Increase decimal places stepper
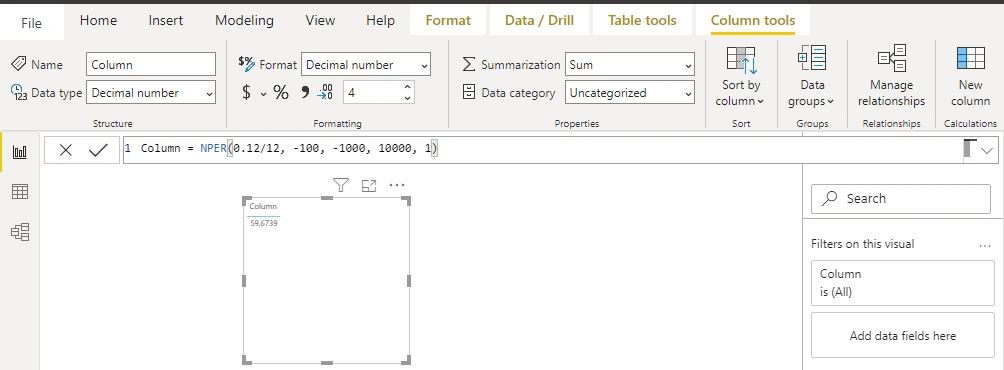This screenshot has height=370, width=1004. point(407,86)
